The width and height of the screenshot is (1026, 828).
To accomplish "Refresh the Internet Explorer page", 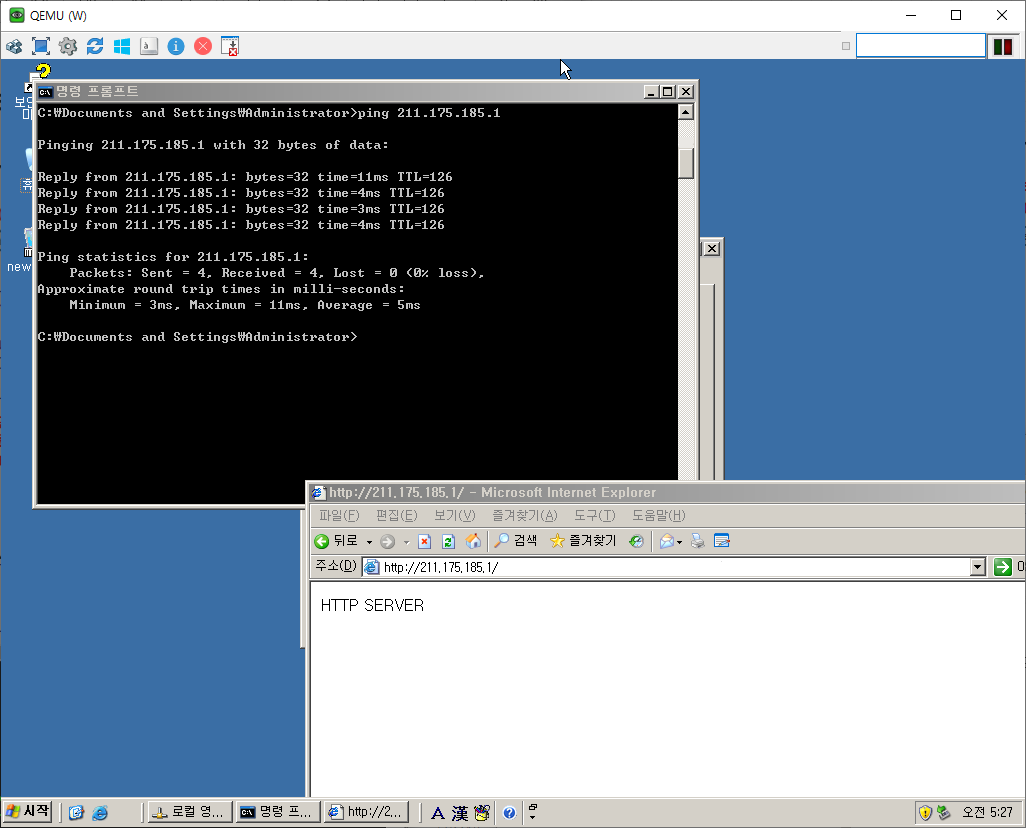I will click(x=448, y=541).
